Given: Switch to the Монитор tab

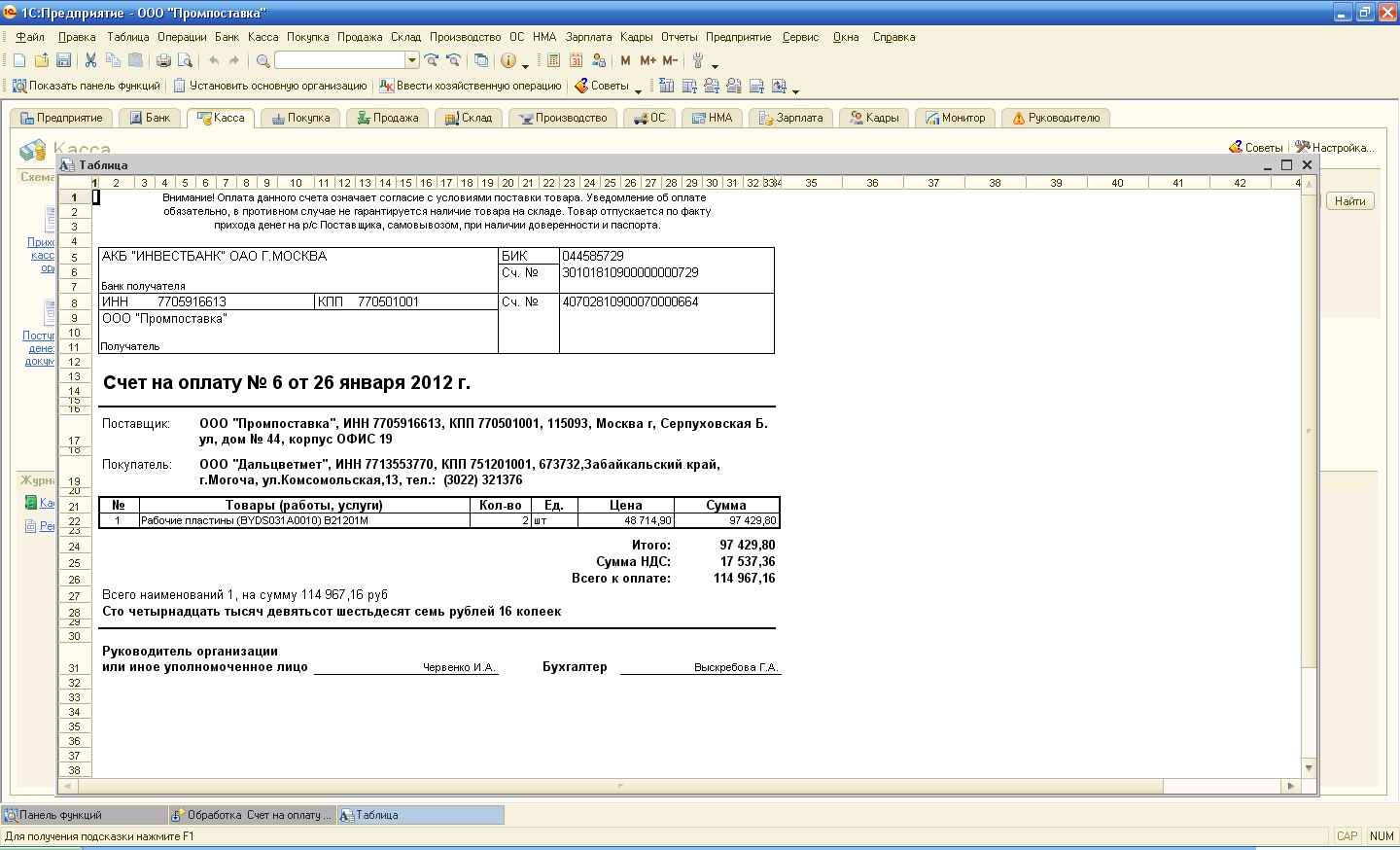Looking at the screenshot, I should (955, 118).
